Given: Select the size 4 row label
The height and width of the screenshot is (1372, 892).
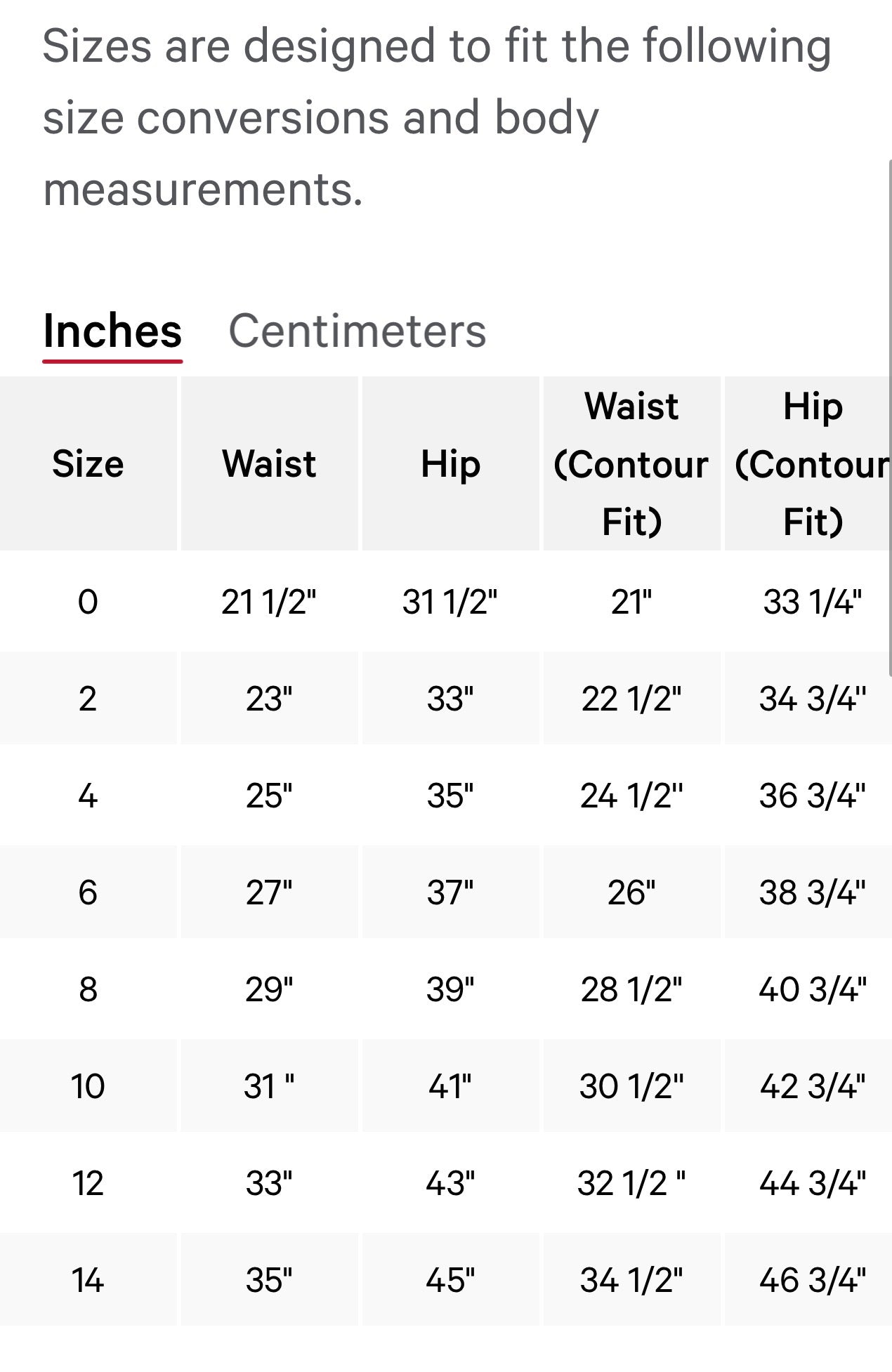Looking at the screenshot, I should click(88, 796).
